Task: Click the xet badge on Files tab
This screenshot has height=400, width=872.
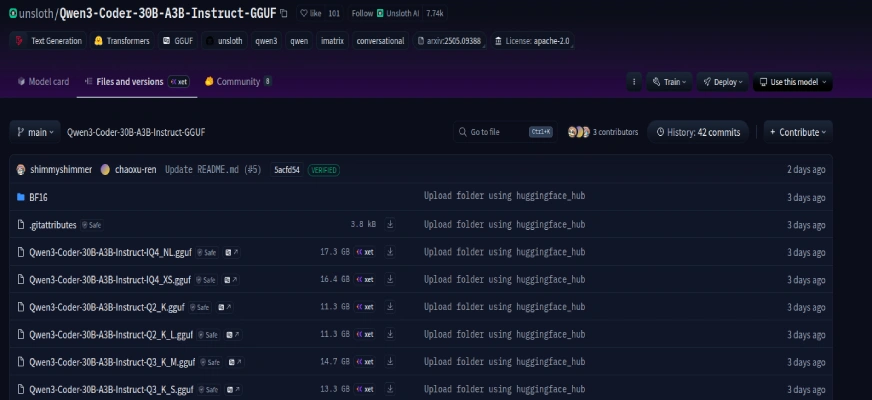Action: pyautogui.click(x=179, y=82)
